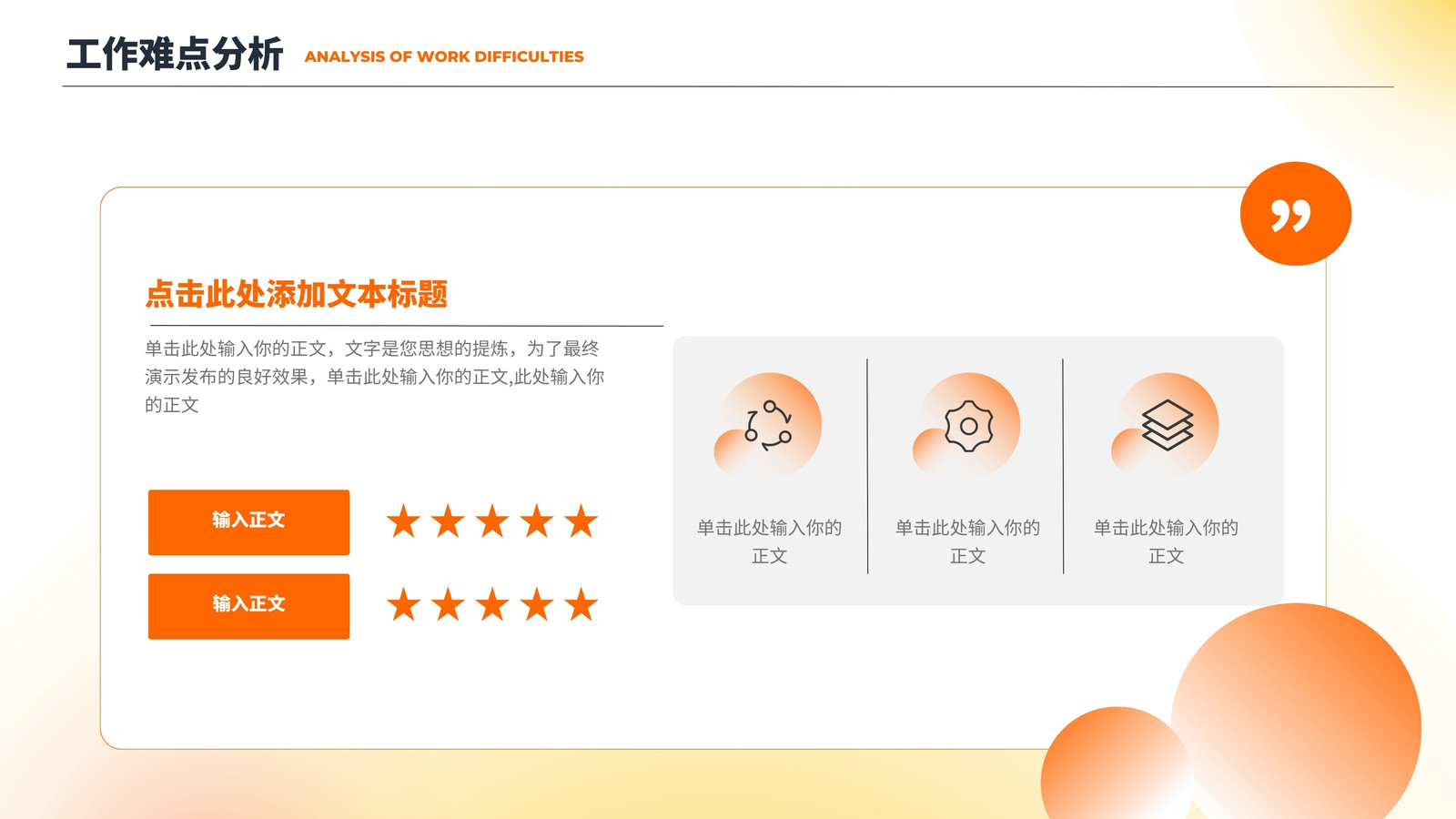Select the stacked layers icon
The image size is (1456, 819).
pyautogui.click(x=1168, y=425)
